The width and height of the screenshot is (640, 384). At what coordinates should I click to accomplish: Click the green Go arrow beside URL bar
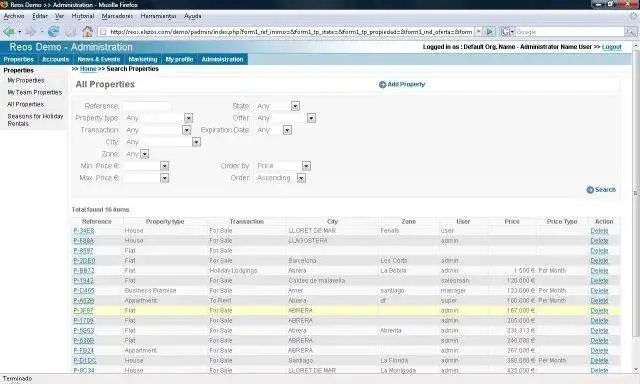pyautogui.click(x=490, y=31)
